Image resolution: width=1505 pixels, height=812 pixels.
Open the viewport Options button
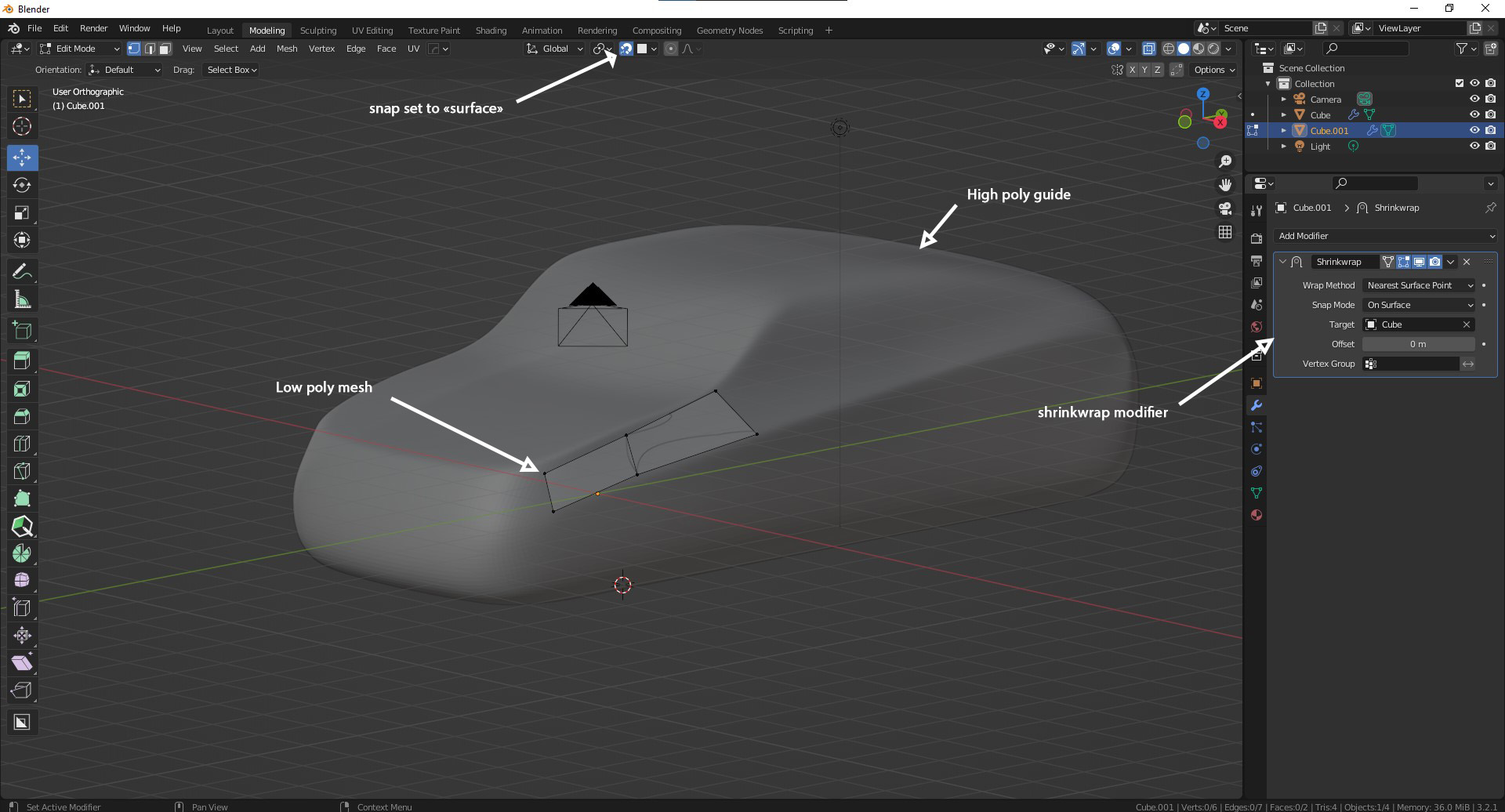pyautogui.click(x=1213, y=70)
